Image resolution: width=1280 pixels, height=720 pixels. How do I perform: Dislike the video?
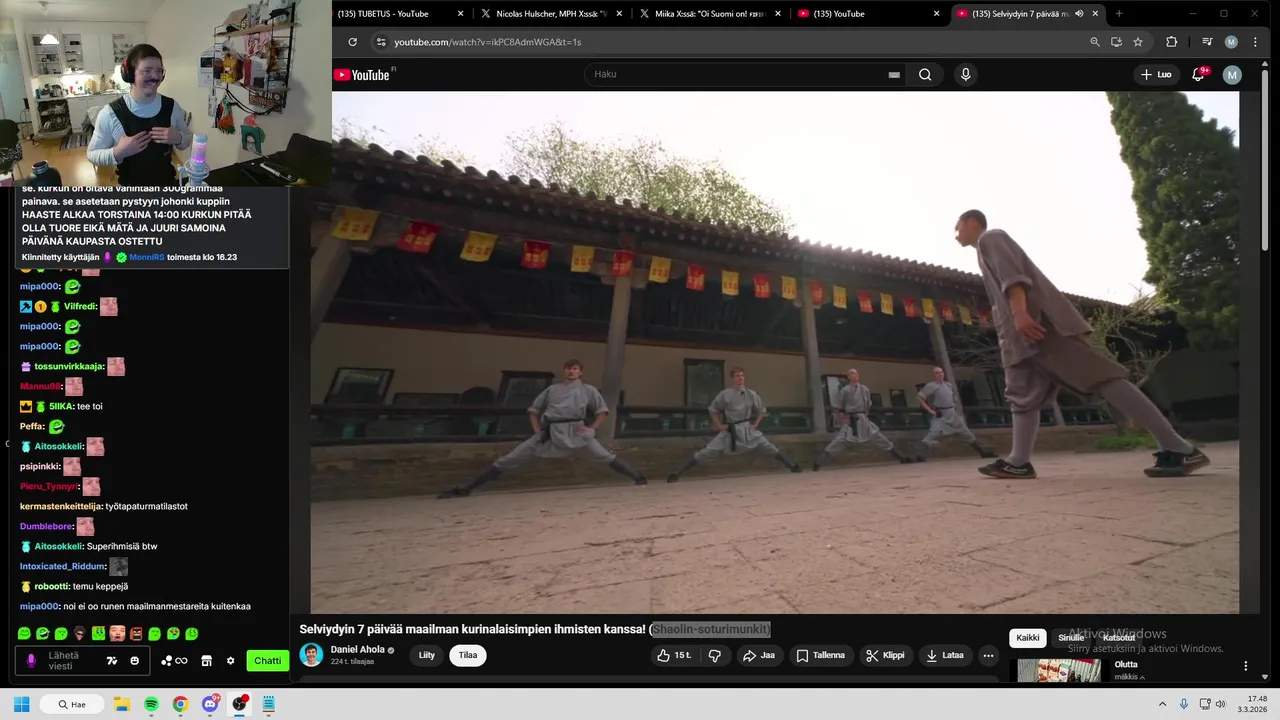pos(714,655)
